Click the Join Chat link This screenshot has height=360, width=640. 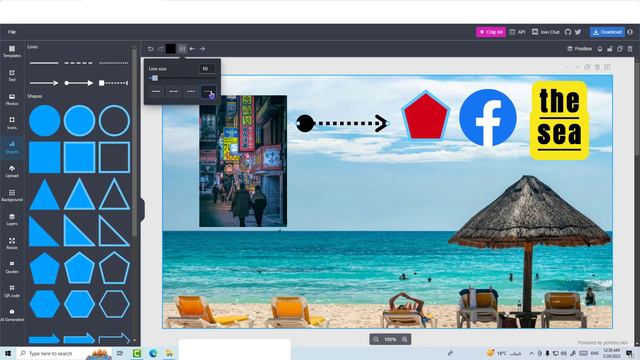545,32
